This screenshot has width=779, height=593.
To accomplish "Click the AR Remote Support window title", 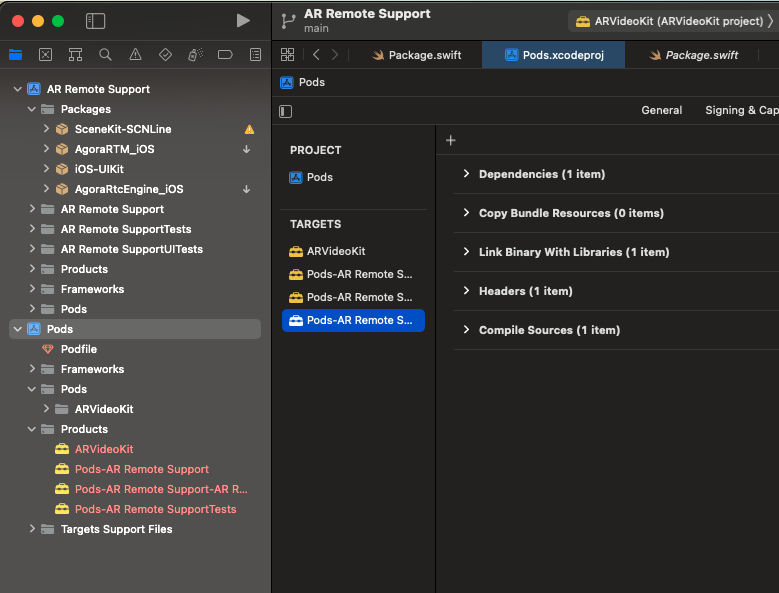I will tap(367, 14).
